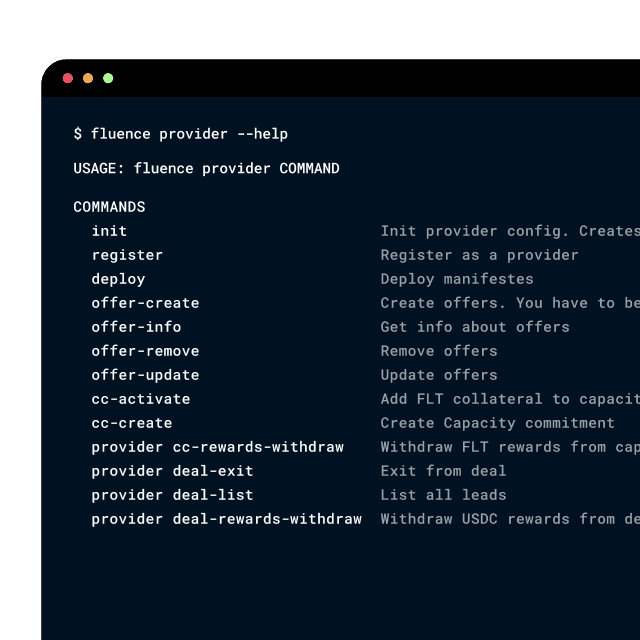This screenshot has height=640, width=640.
Task: Click the 'fluence provider --help' prompt line
Action: coord(181,134)
